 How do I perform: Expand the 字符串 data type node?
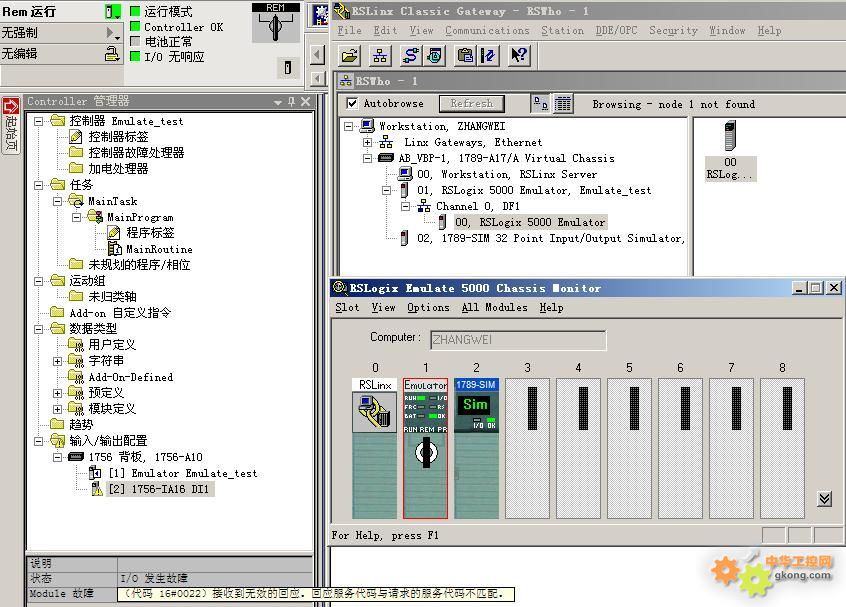pyautogui.click(x=58, y=361)
